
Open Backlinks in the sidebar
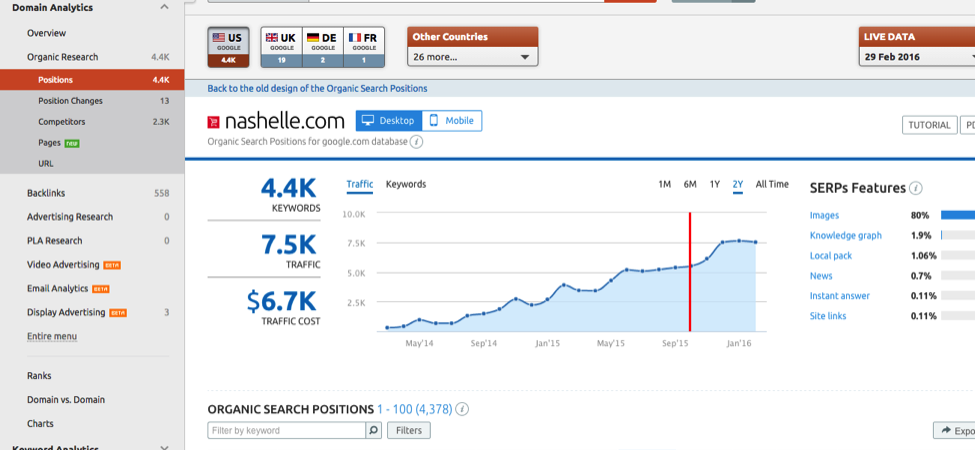pyautogui.click(x=46, y=193)
